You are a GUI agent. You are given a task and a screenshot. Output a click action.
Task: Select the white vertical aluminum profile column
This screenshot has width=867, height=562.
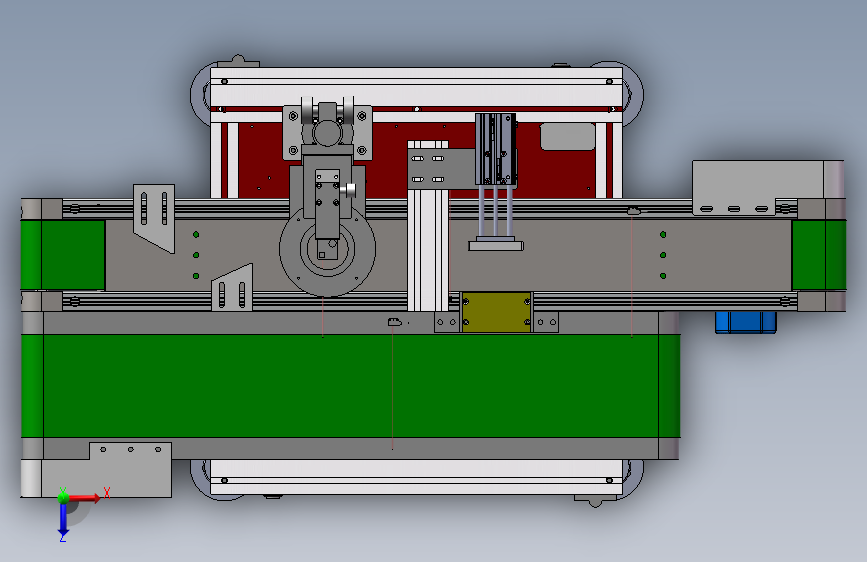[x=428, y=250]
